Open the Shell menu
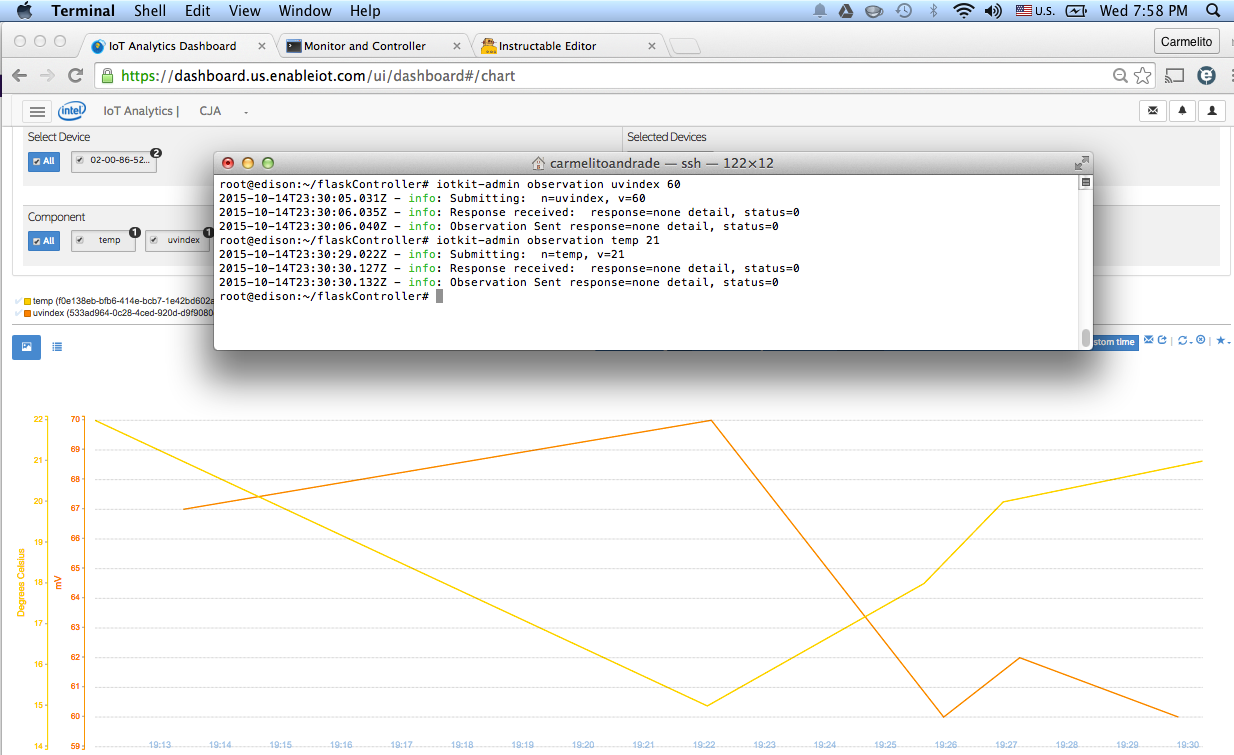This screenshot has height=755, width=1234. [x=150, y=11]
